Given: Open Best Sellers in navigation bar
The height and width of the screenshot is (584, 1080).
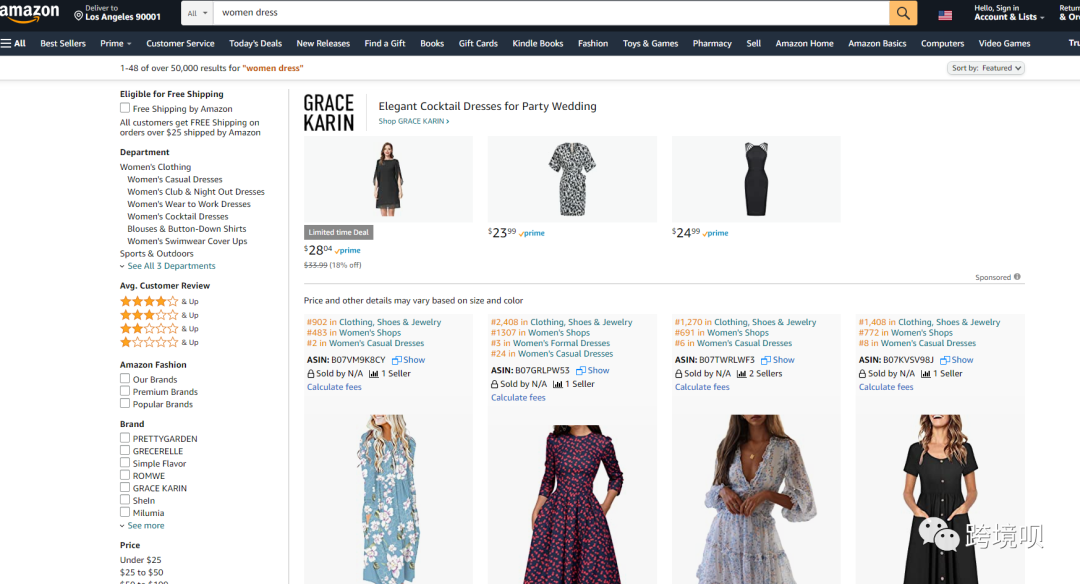Looking at the screenshot, I should pos(63,43).
